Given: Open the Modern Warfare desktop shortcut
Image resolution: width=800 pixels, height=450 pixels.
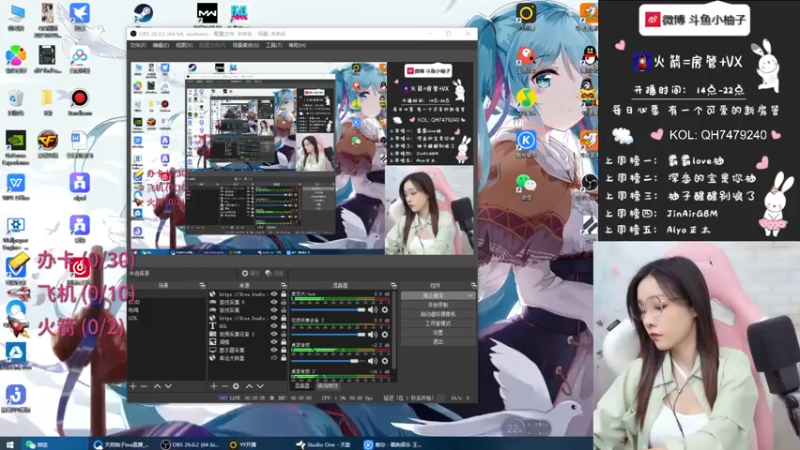Looking at the screenshot, I should pyautogui.click(x=207, y=14).
